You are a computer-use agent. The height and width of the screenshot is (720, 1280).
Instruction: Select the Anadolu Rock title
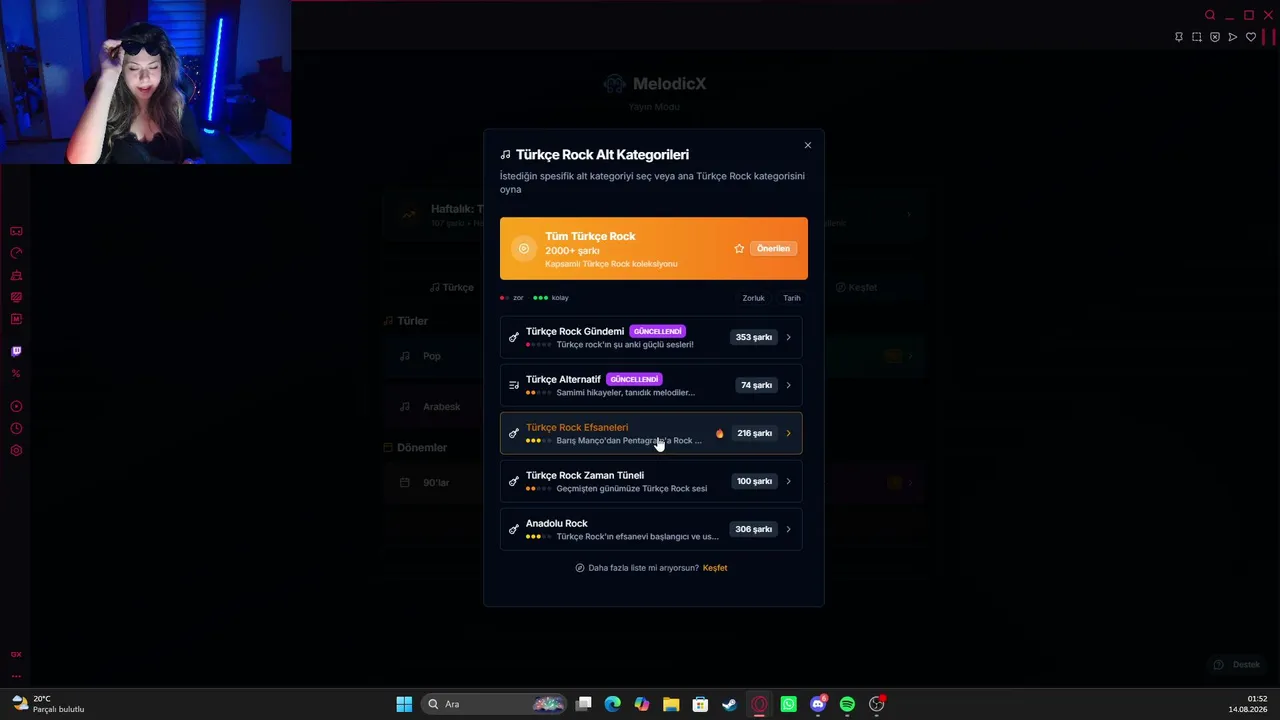pyautogui.click(x=556, y=523)
